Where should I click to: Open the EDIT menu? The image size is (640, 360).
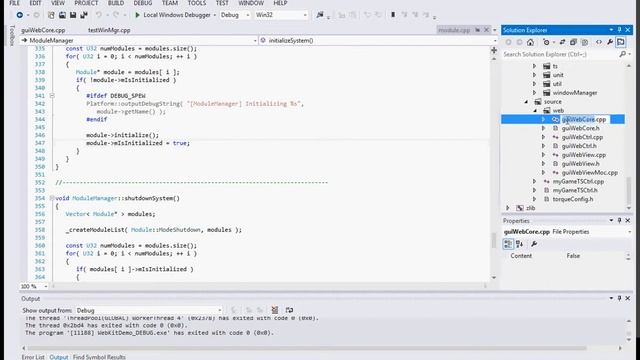point(35,3)
